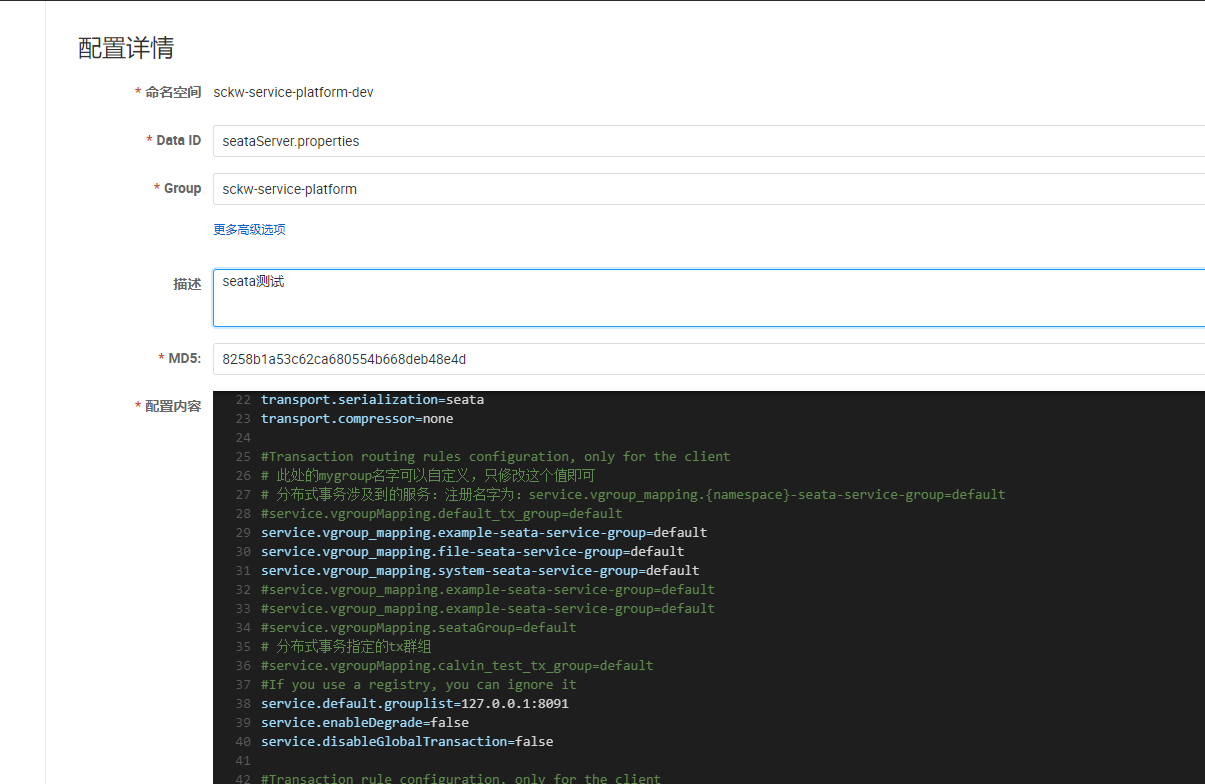Click the commented default_tx_group line 28
1205x784 pixels.
point(441,514)
